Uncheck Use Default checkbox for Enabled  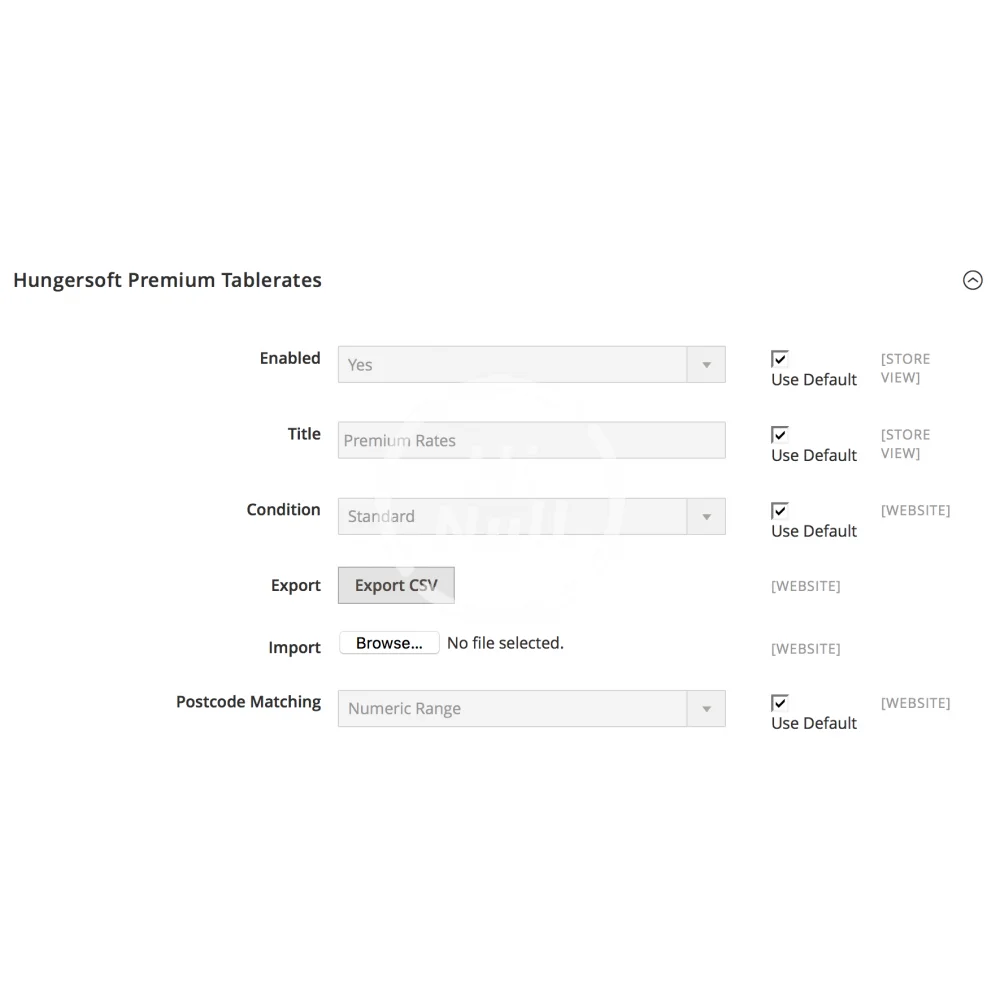[780, 359]
